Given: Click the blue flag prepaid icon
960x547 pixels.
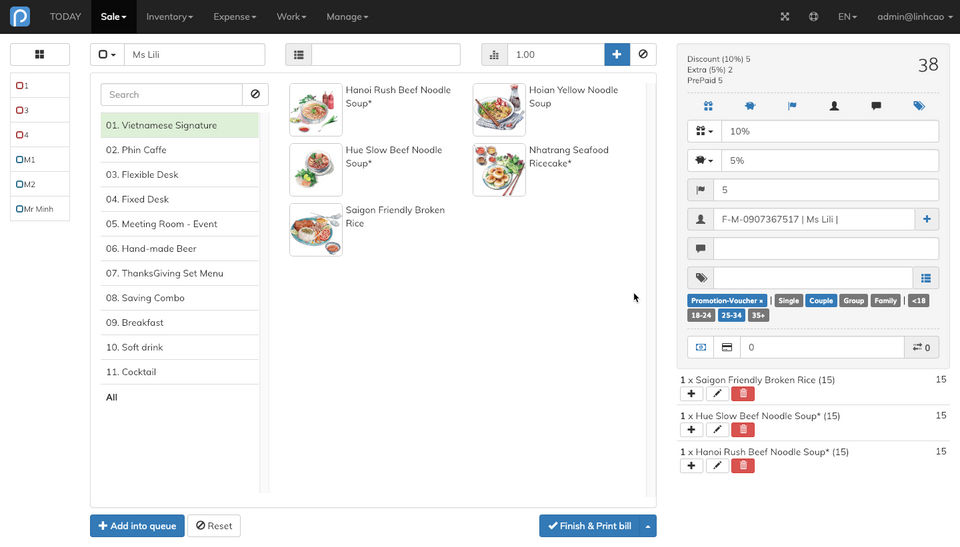Looking at the screenshot, I should (x=792, y=105).
